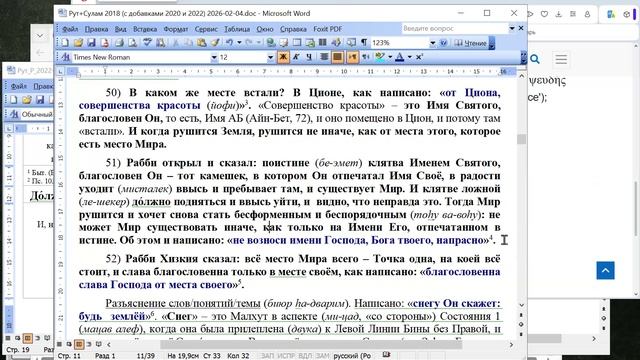Open the Таблица menu
This screenshot has height=360, width=640.
[237, 29]
